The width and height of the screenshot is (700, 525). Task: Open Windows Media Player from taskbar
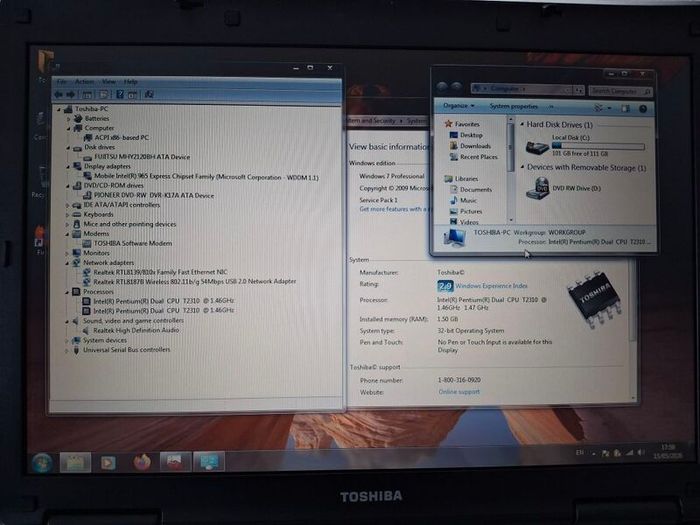coord(108,463)
